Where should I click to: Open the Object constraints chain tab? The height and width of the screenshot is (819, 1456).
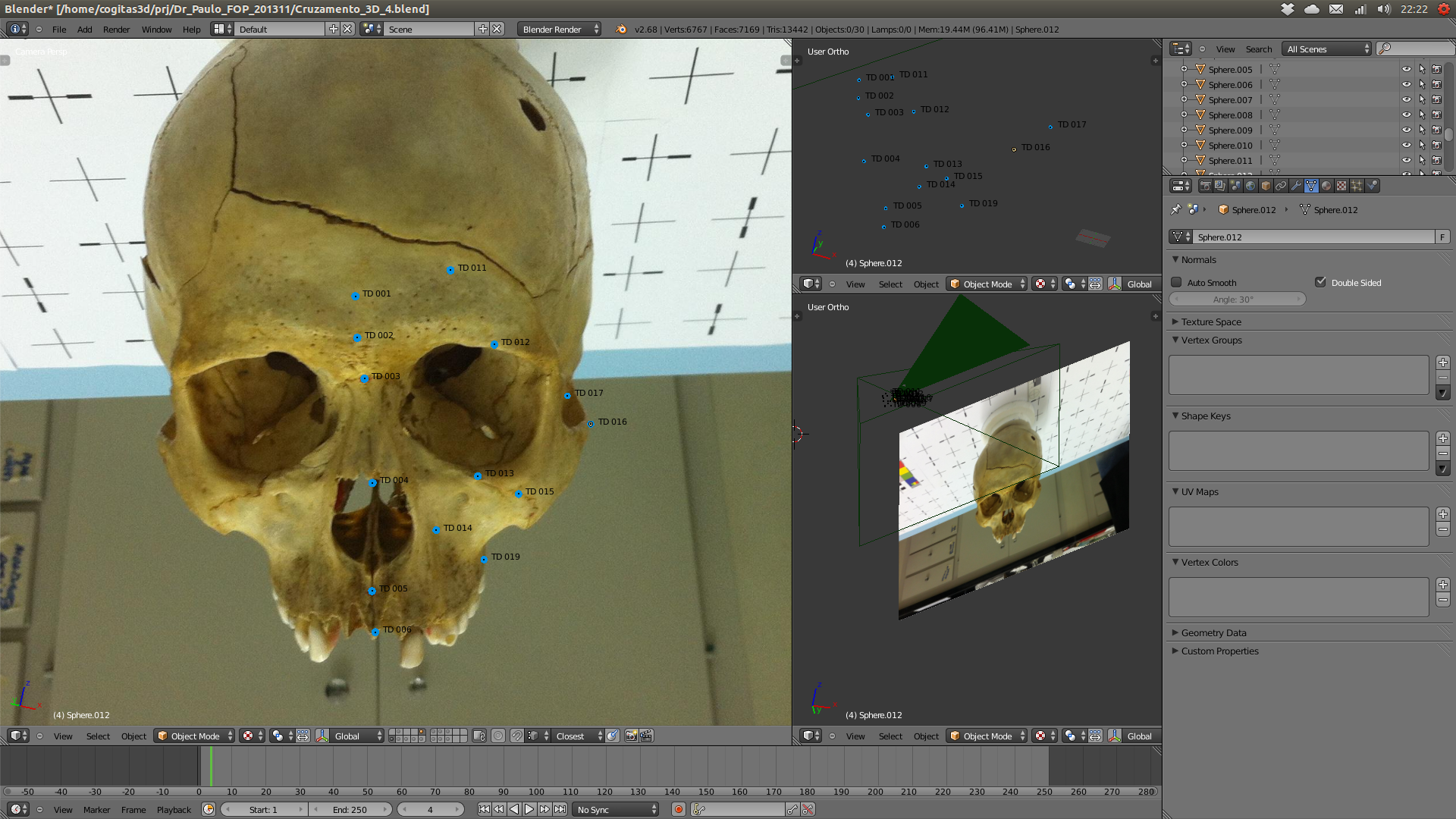(x=1281, y=186)
